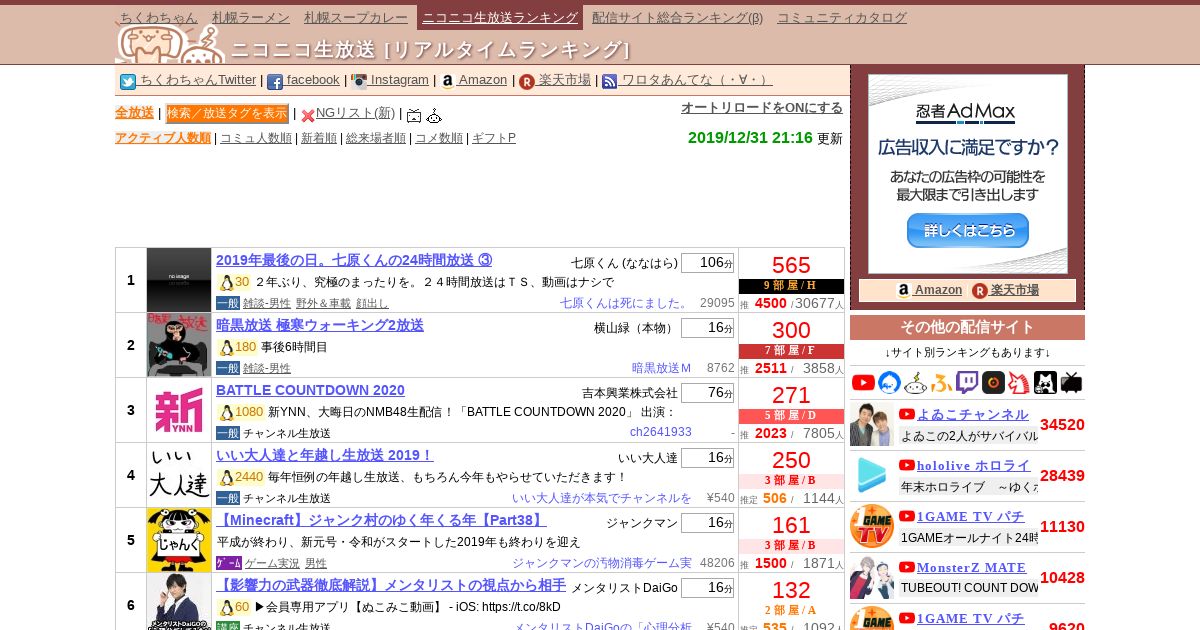
Task: Open 新YNN thumbnail in rank 3
Action: pos(179,410)
